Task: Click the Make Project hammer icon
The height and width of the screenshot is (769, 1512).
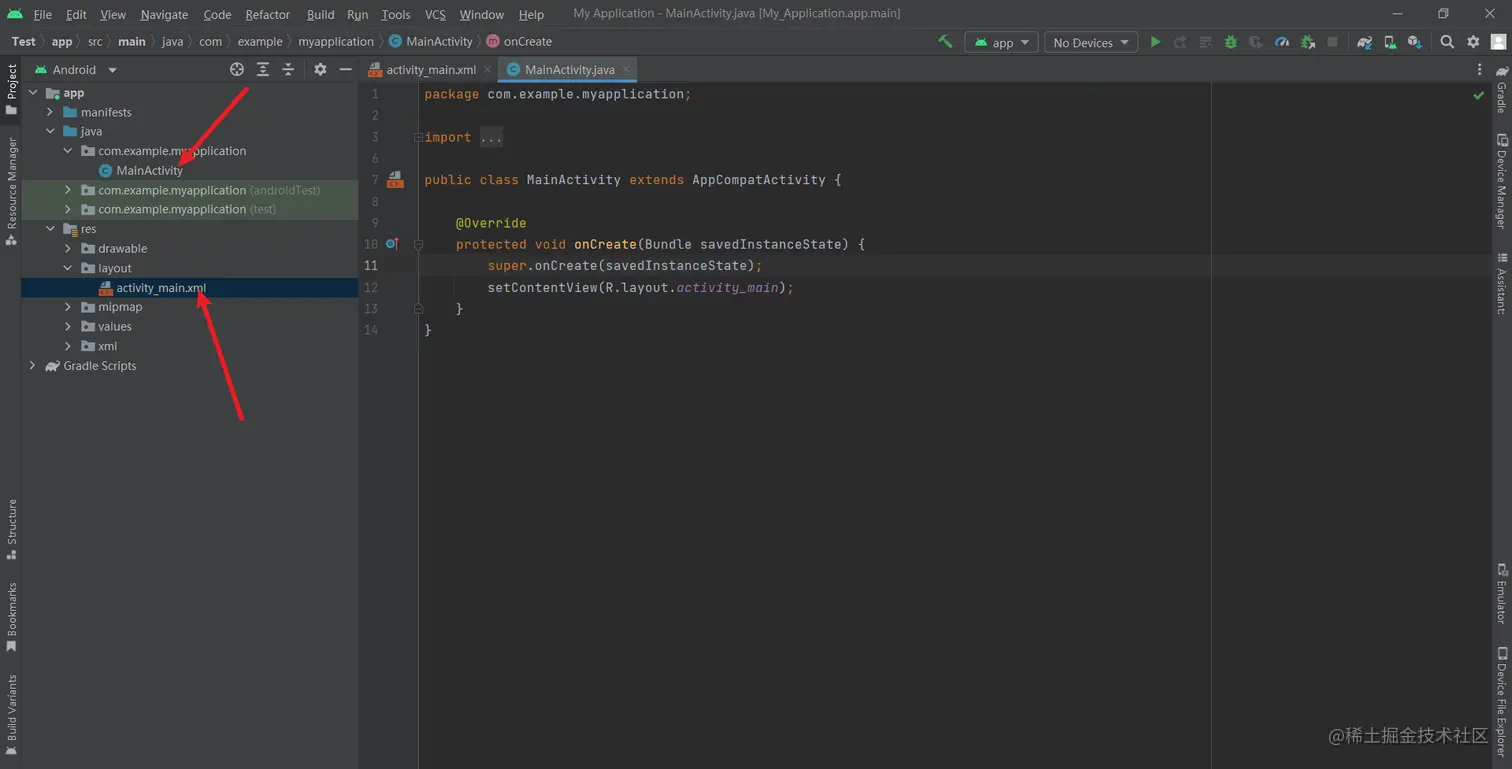Action: [945, 42]
